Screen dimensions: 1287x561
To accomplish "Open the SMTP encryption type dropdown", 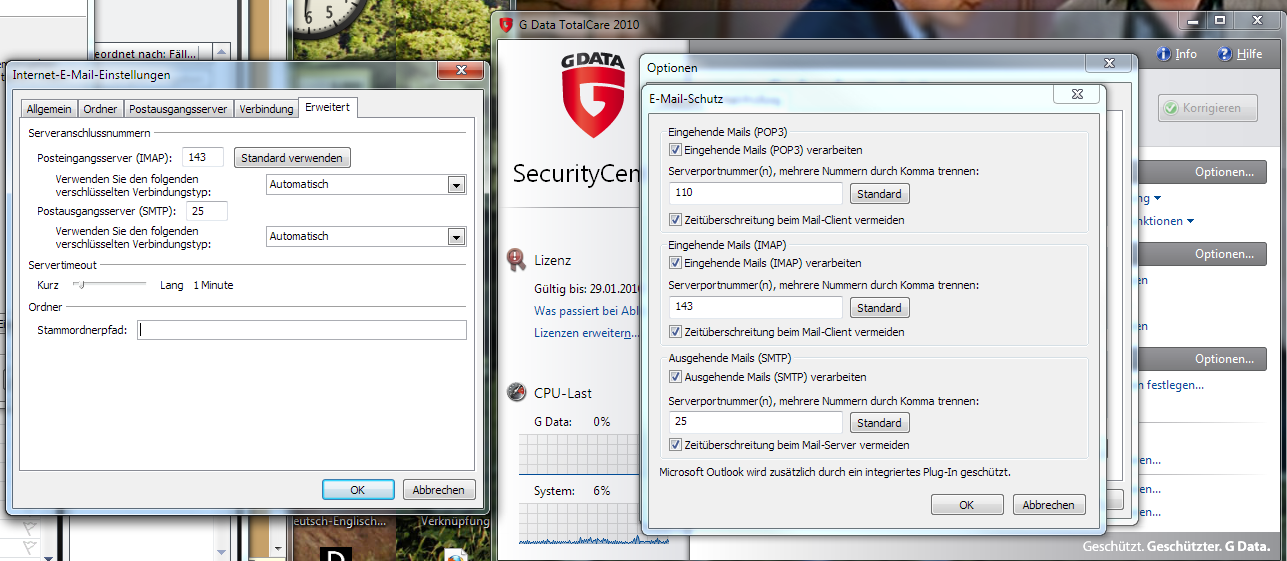I will 457,237.
